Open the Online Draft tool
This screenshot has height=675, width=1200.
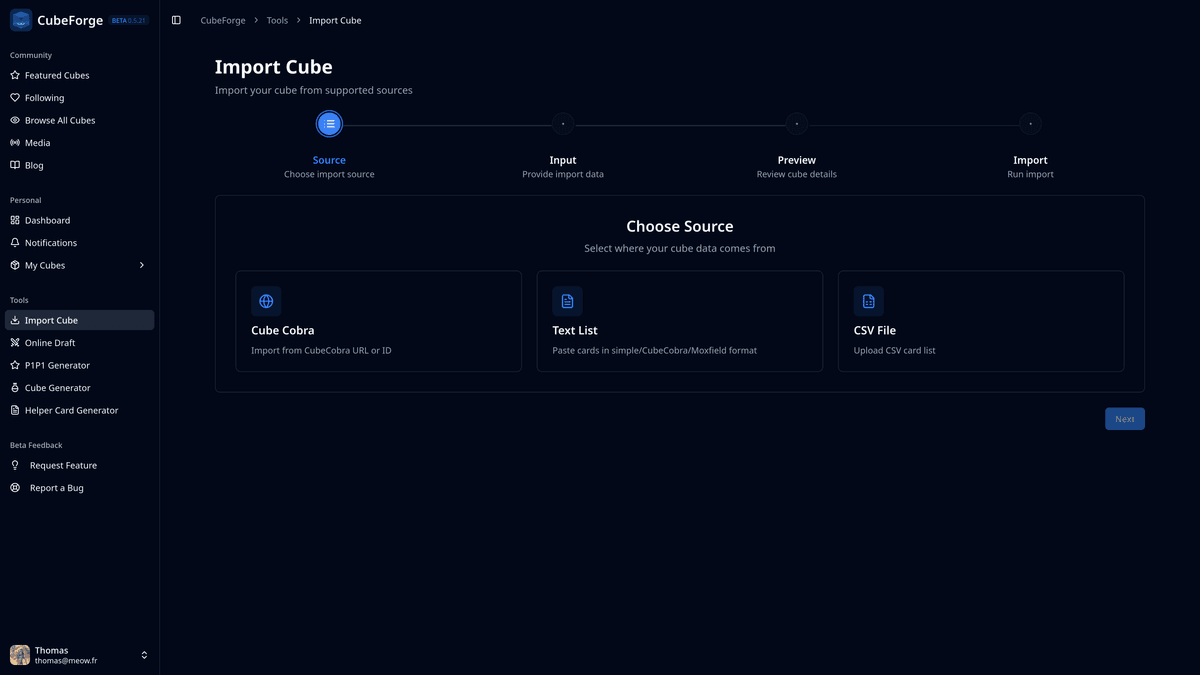click(56, 342)
